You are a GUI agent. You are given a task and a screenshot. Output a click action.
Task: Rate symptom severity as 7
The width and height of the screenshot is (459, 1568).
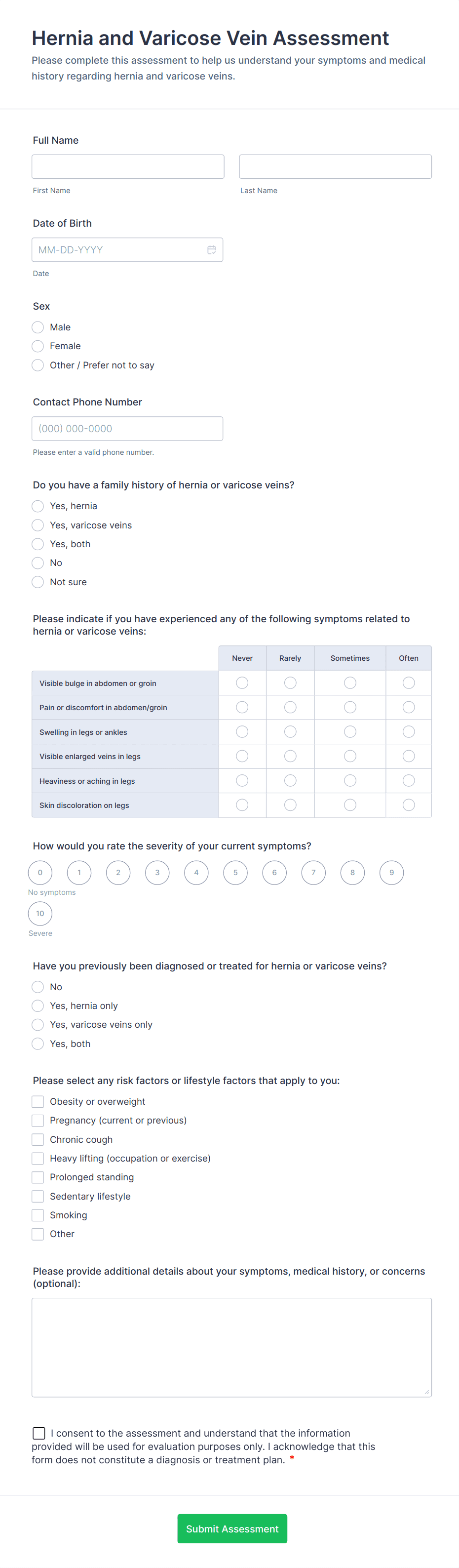pos(313,872)
